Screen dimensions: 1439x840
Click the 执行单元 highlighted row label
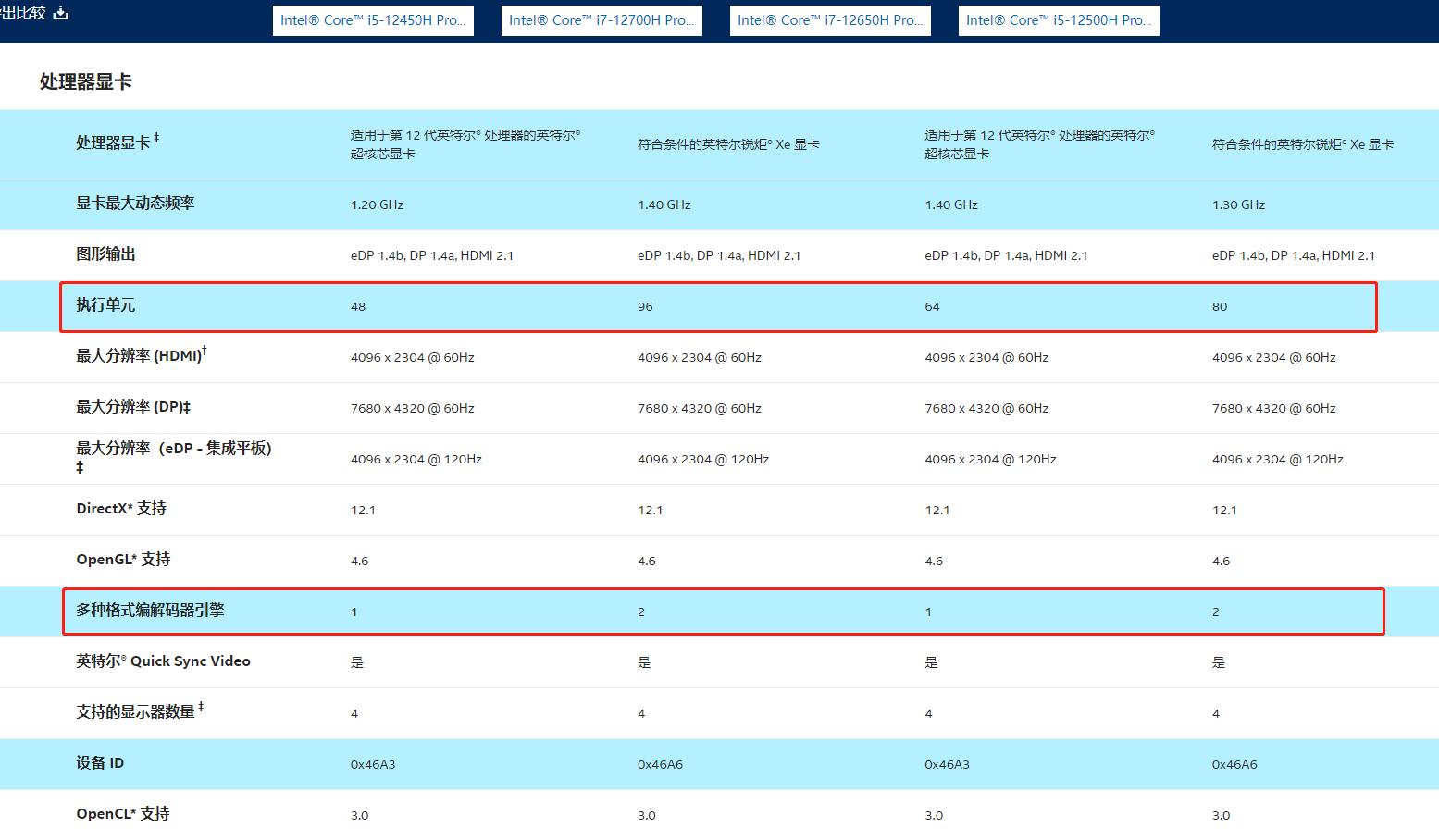coord(105,305)
